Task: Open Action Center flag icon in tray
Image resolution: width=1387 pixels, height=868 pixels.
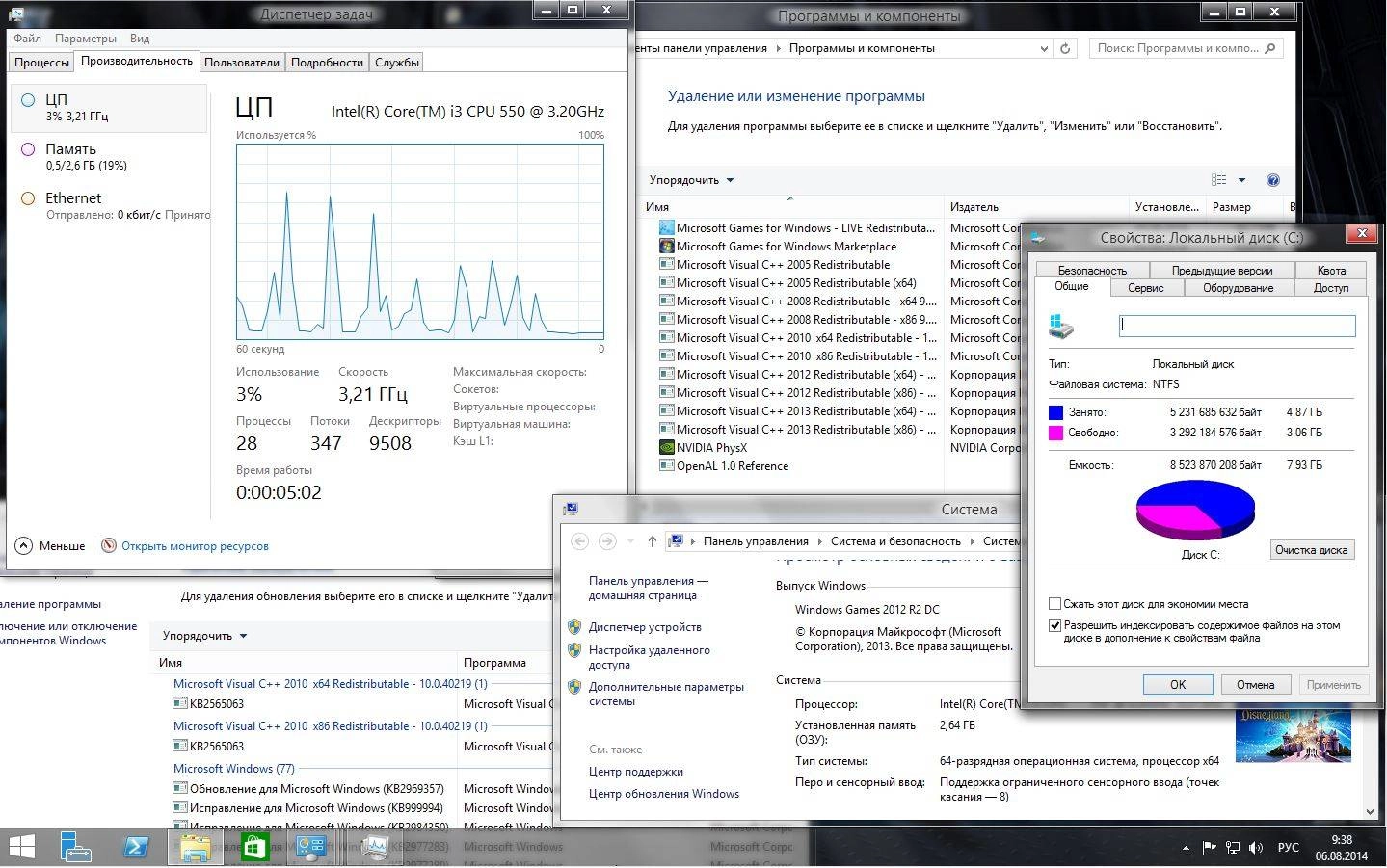Action: [x=1209, y=848]
